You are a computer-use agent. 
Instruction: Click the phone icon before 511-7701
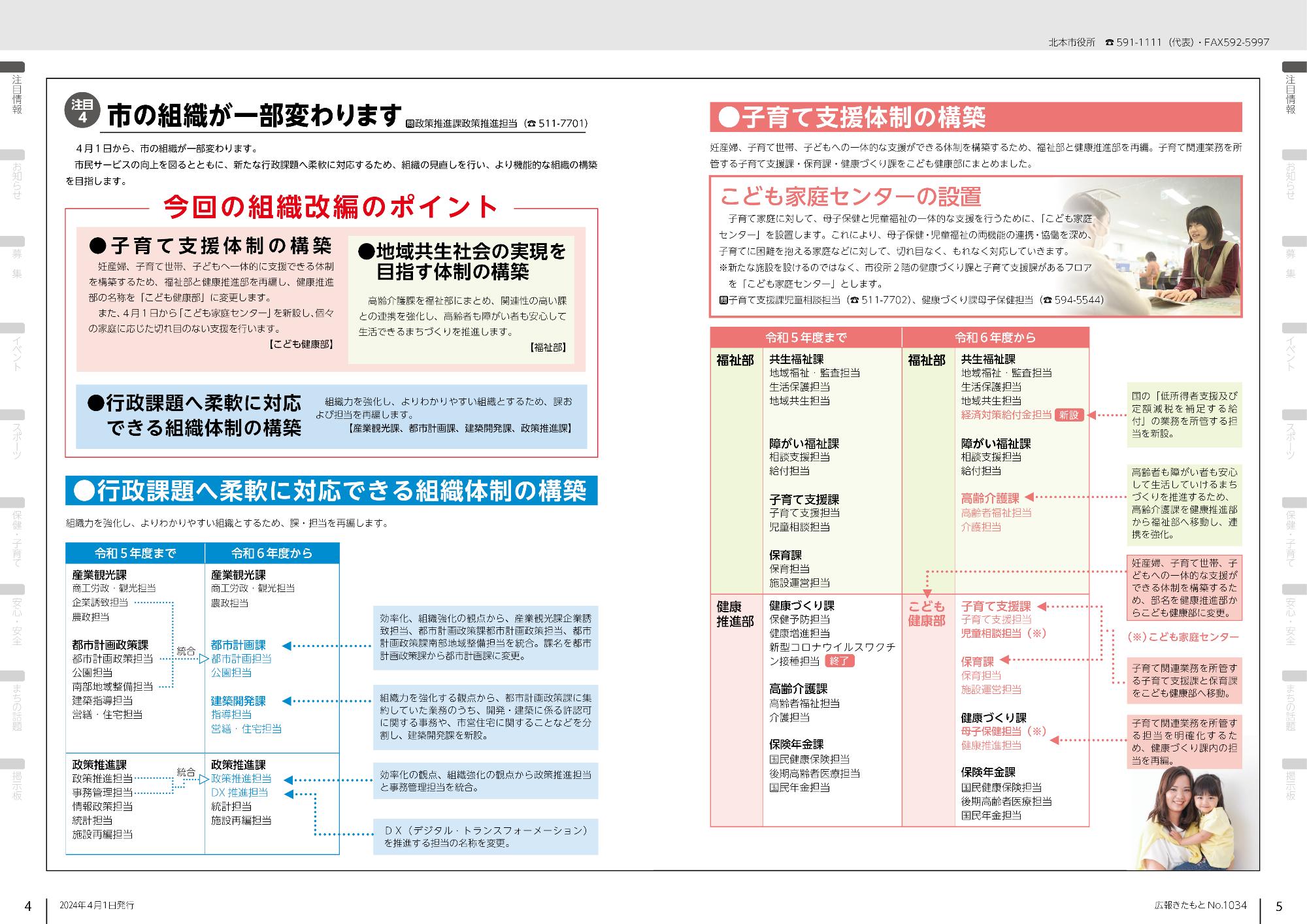tap(531, 124)
